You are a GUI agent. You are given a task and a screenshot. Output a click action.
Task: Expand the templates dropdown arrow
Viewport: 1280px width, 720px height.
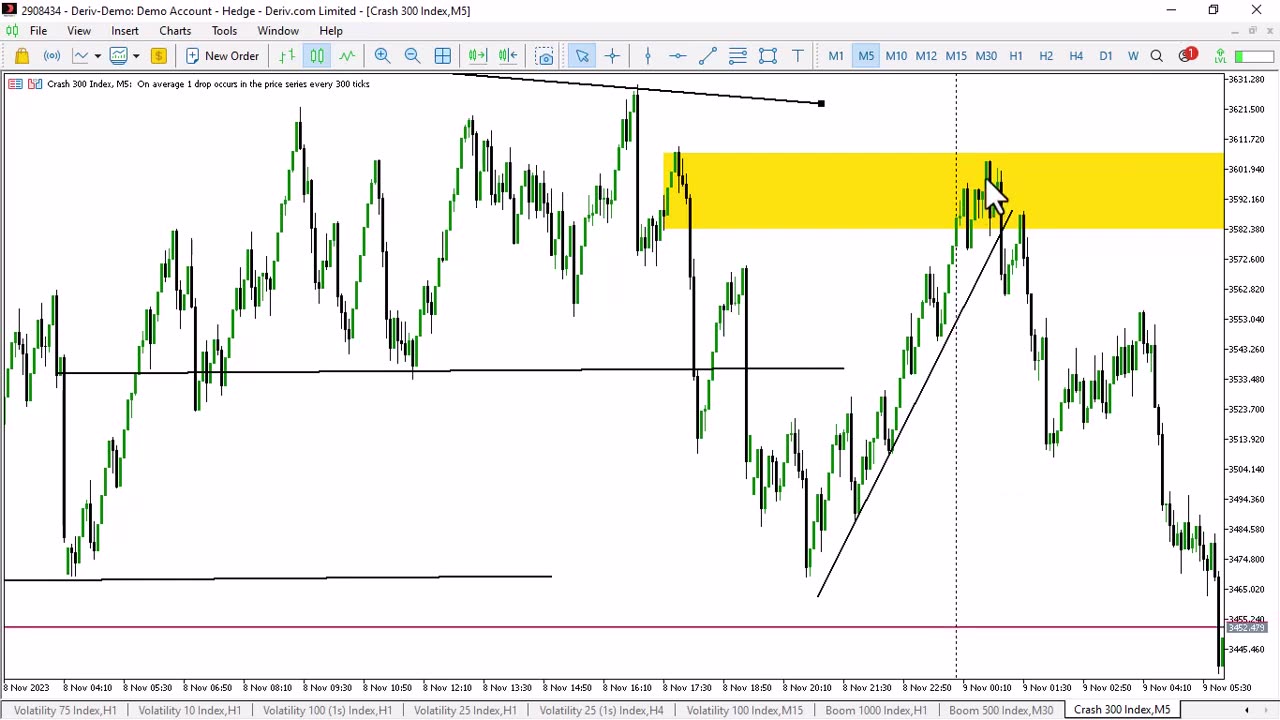tap(136, 56)
